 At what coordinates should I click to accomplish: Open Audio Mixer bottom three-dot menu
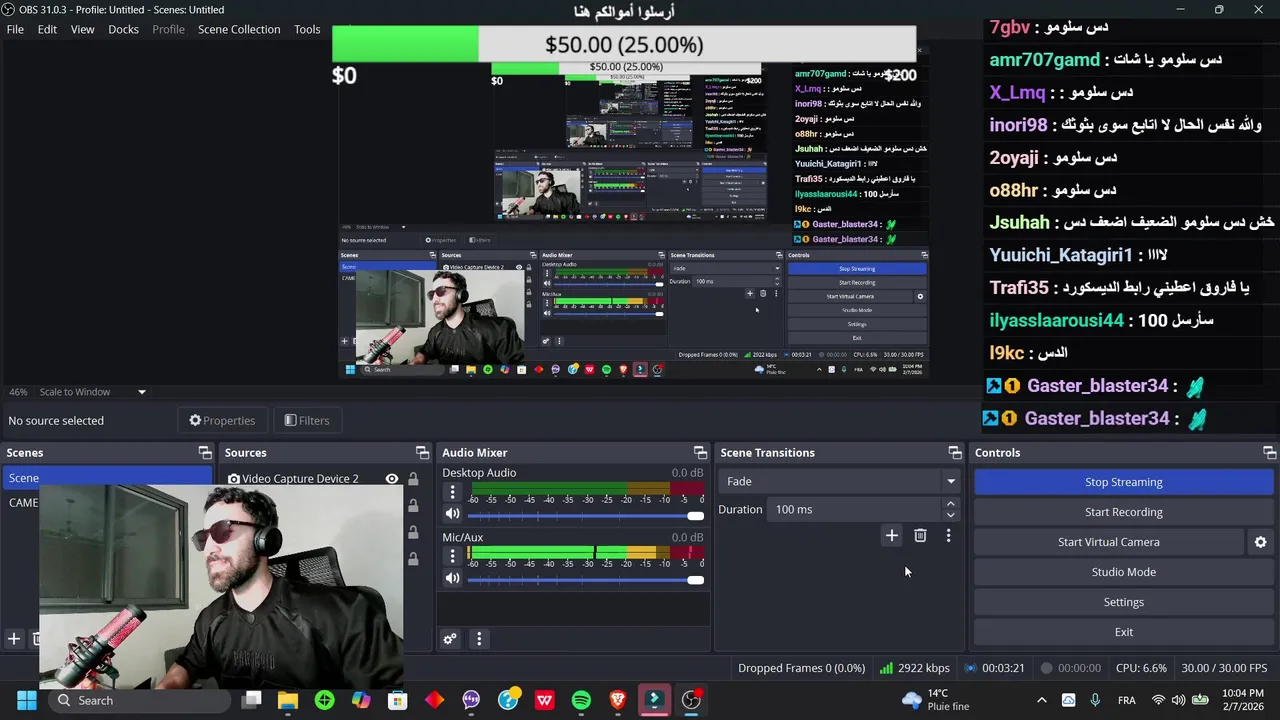point(479,639)
